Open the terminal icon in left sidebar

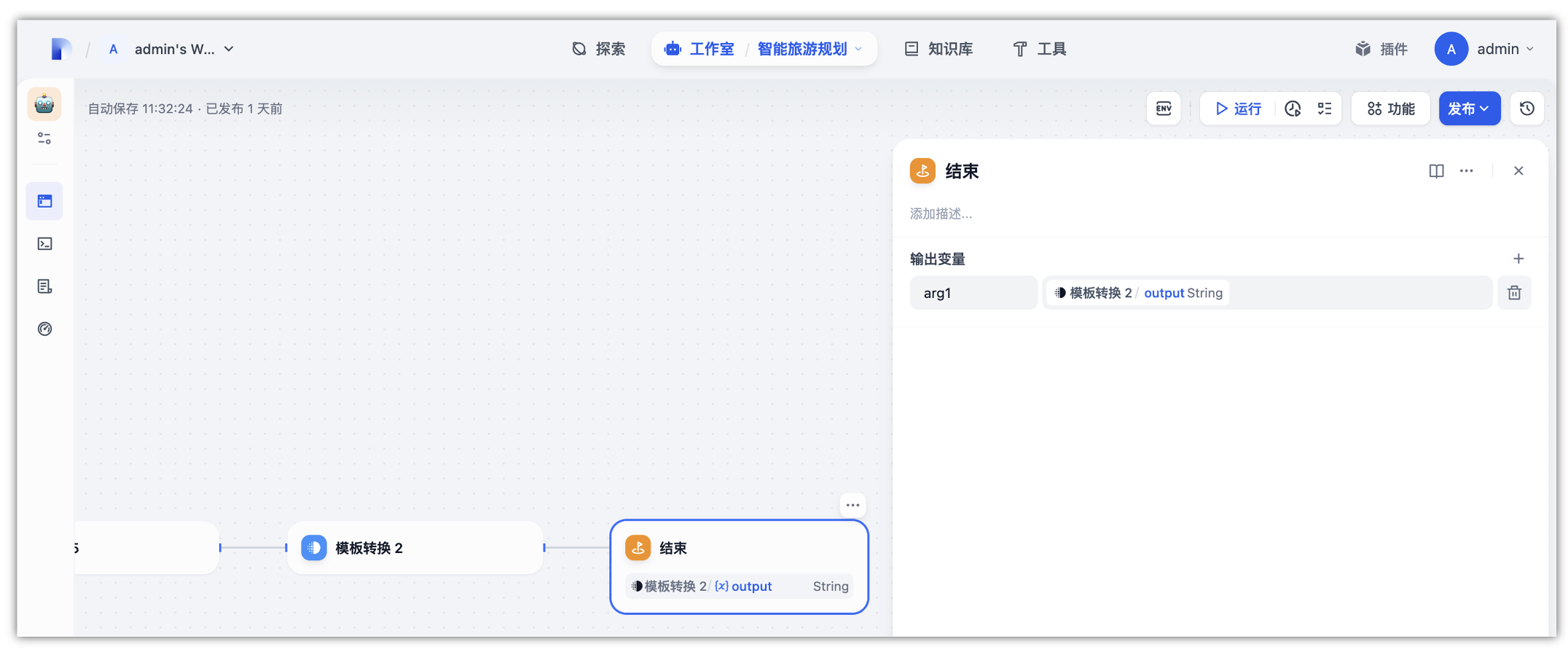(x=44, y=244)
